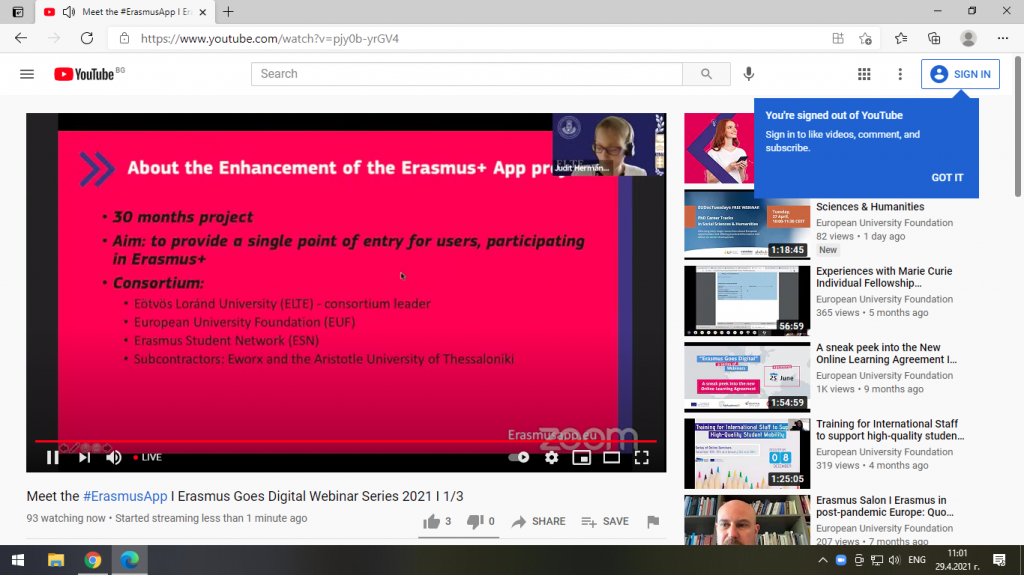Image resolution: width=1024 pixels, height=575 pixels.
Task: Mute the player volume icon
Action: (114, 457)
